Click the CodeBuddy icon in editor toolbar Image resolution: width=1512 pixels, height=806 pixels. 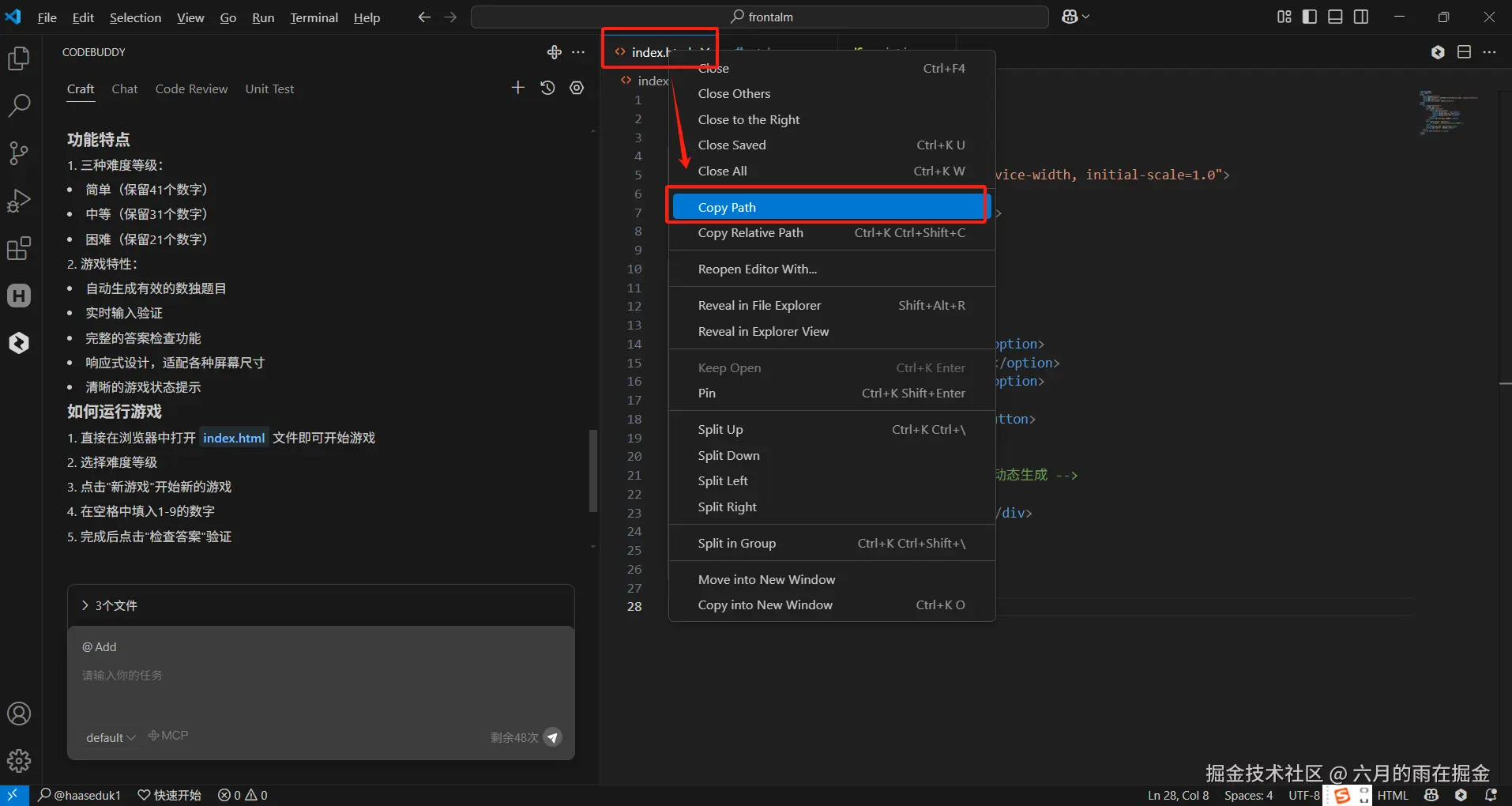click(x=1438, y=52)
